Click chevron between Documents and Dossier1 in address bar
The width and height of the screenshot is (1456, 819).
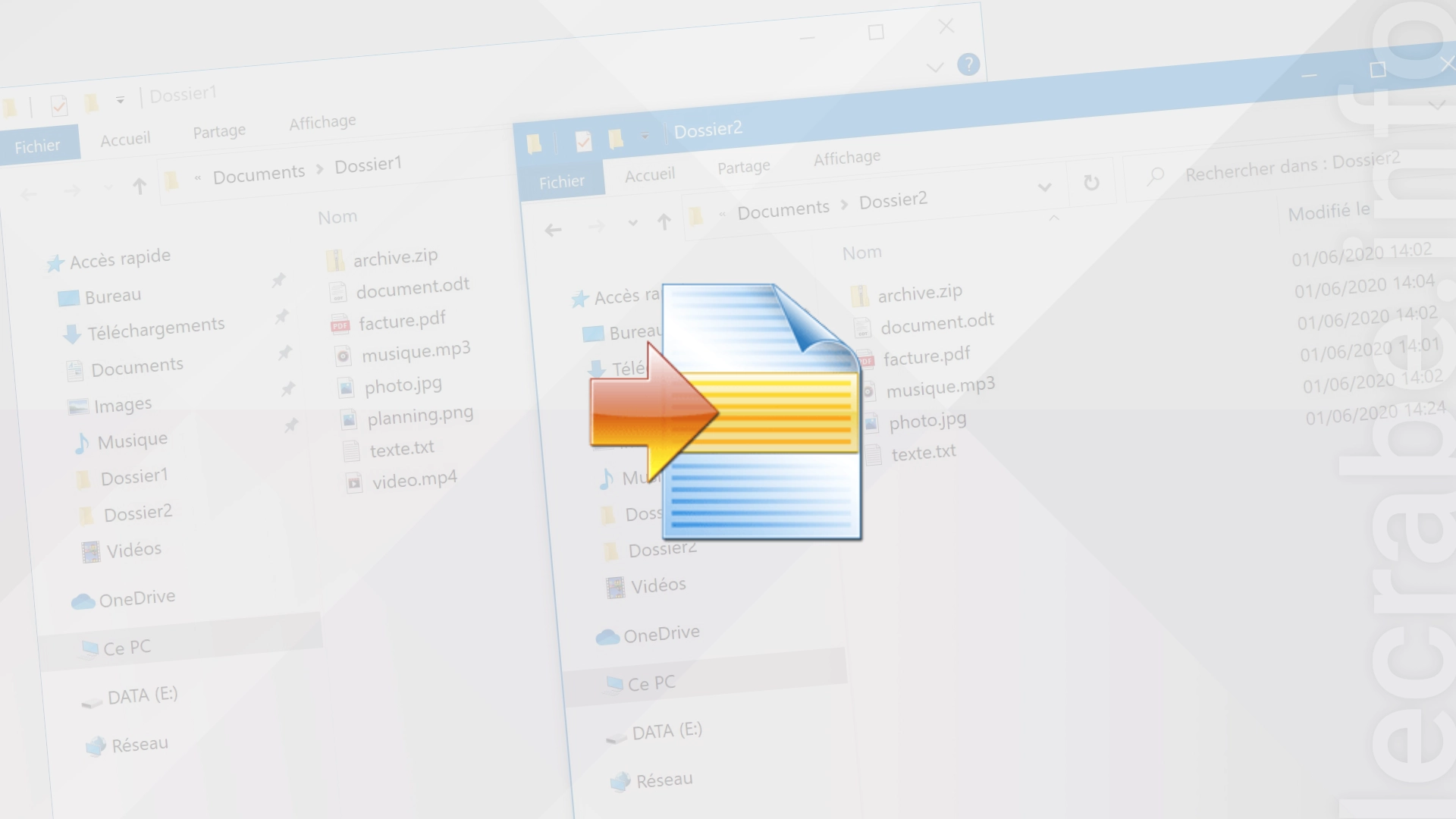pyautogui.click(x=320, y=169)
